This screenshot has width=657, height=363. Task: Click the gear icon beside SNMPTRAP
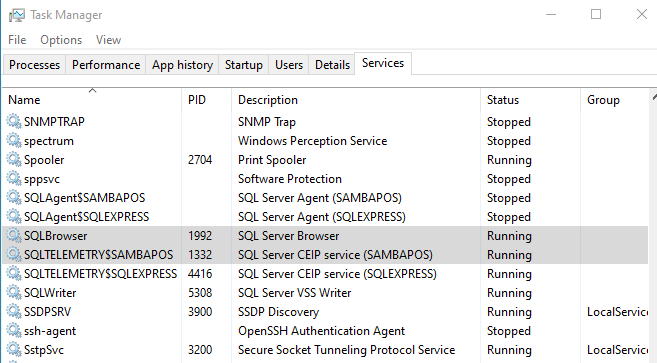point(14,122)
